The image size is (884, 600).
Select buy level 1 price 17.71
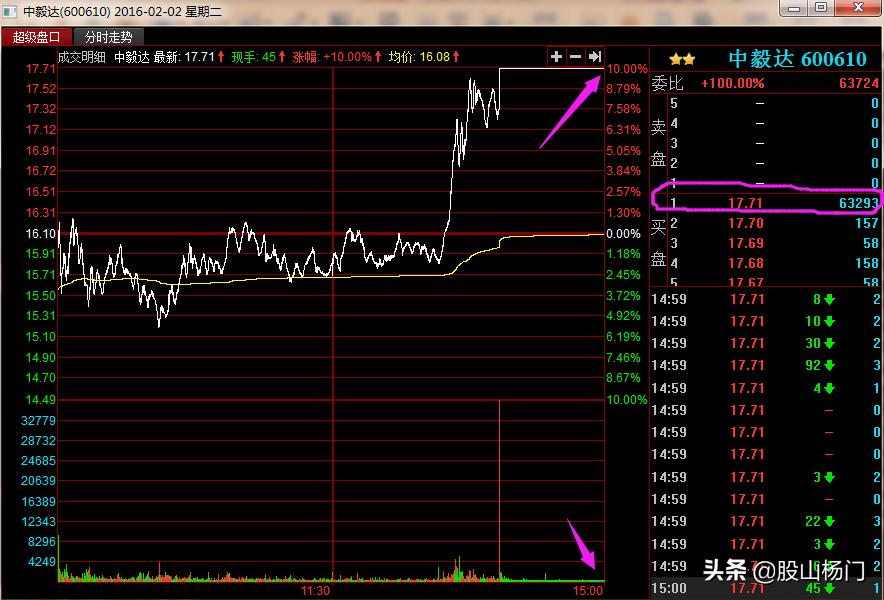pos(746,203)
